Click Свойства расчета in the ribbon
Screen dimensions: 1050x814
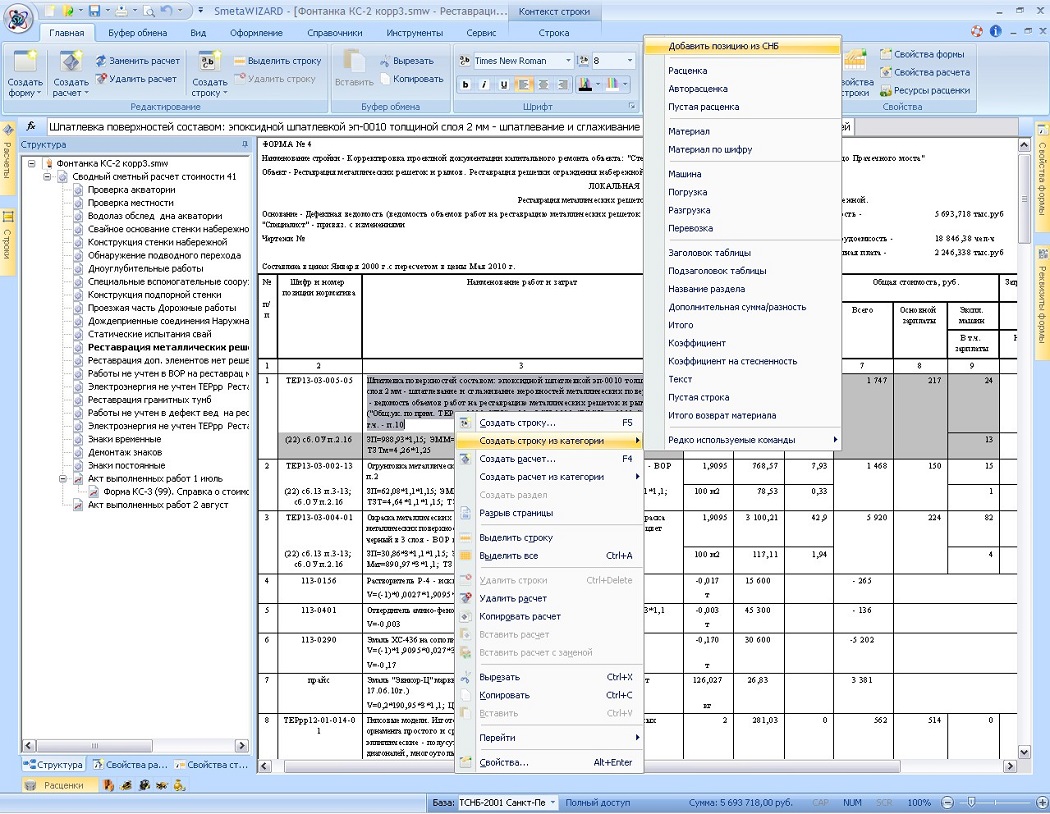(924, 72)
